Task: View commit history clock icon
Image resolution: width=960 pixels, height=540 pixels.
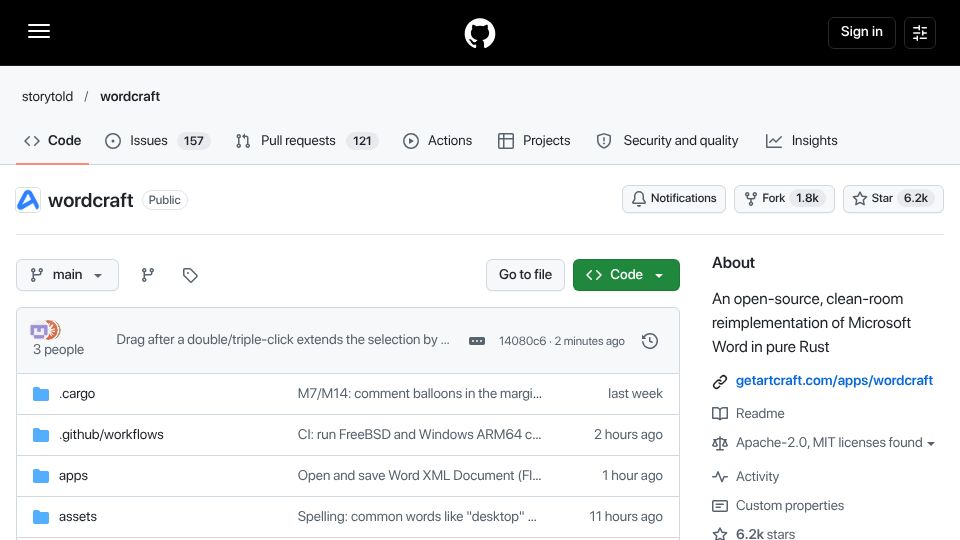Action: pyautogui.click(x=650, y=341)
